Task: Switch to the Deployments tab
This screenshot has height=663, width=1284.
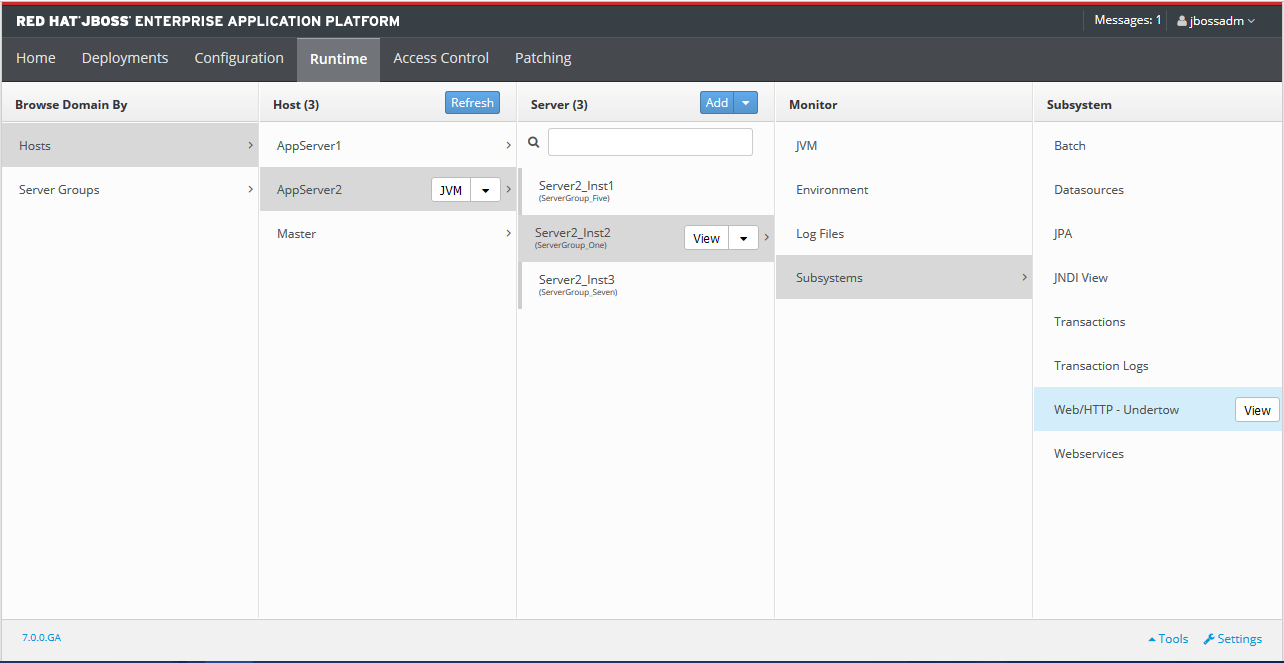Action: [x=125, y=59]
